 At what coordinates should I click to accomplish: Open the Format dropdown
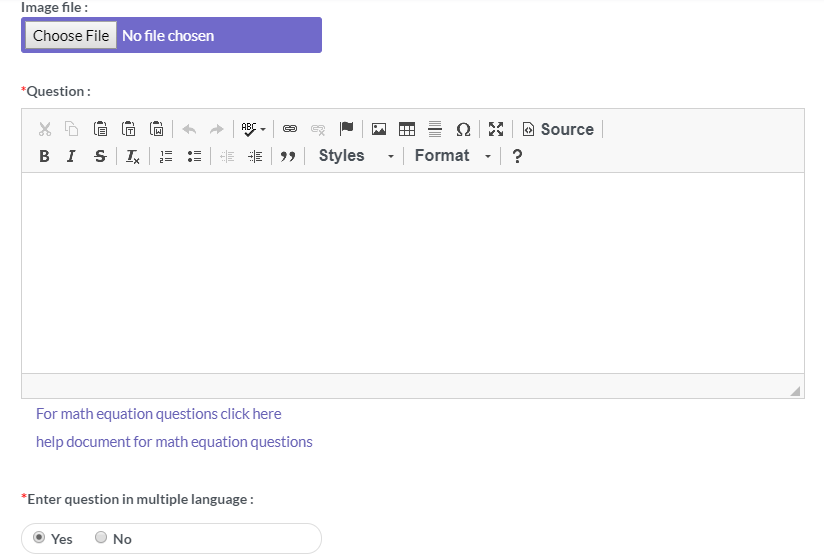coord(452,156)
